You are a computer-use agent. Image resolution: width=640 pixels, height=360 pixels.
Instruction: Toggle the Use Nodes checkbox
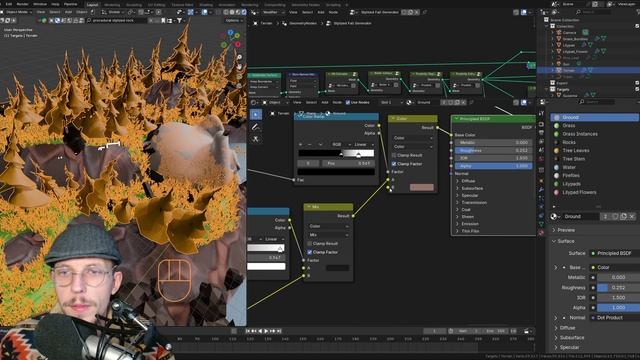pyautogui.click(x=348, y=102)
